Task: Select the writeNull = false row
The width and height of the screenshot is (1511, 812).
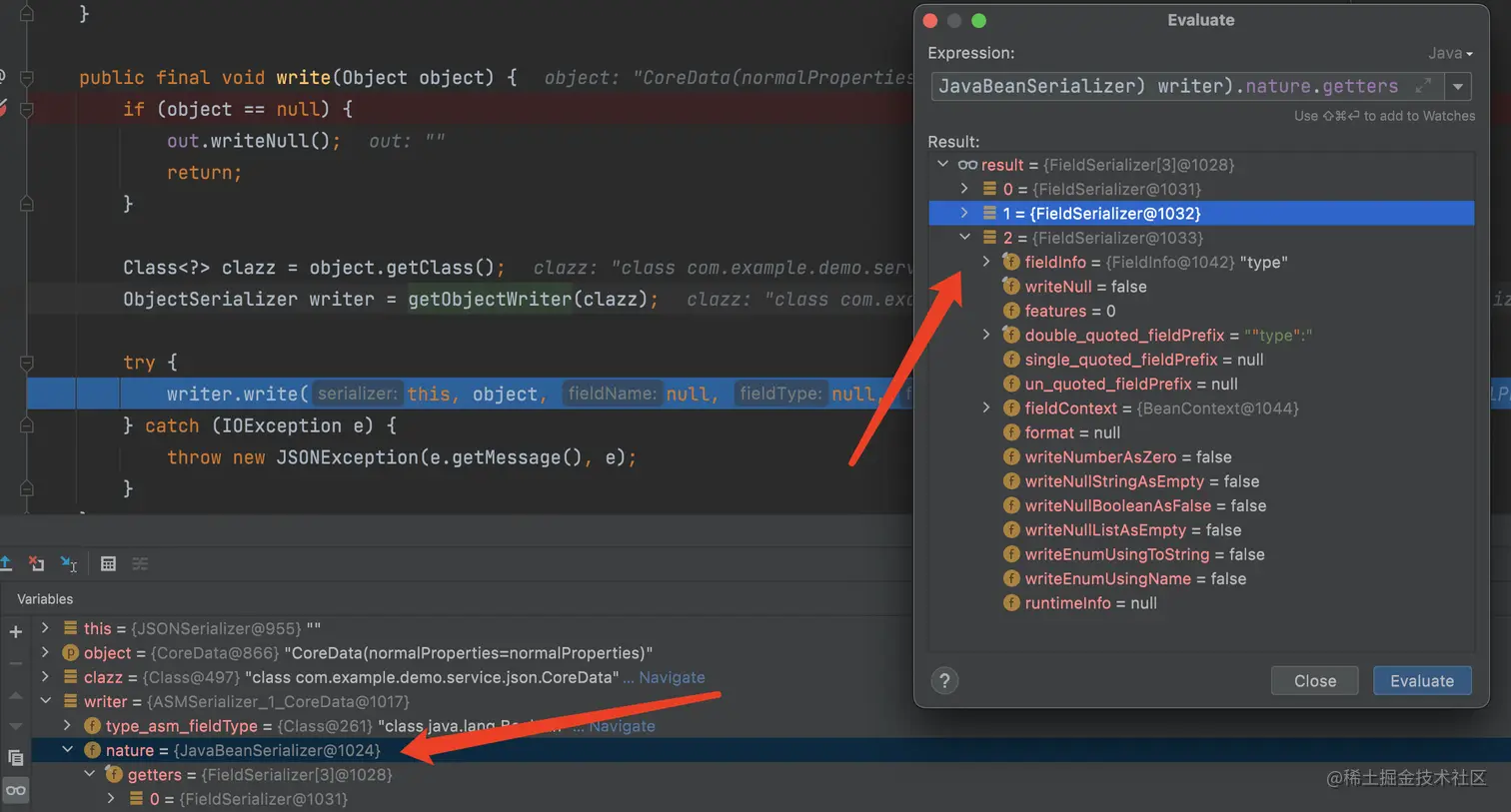Action: [x=1201, y=287]
